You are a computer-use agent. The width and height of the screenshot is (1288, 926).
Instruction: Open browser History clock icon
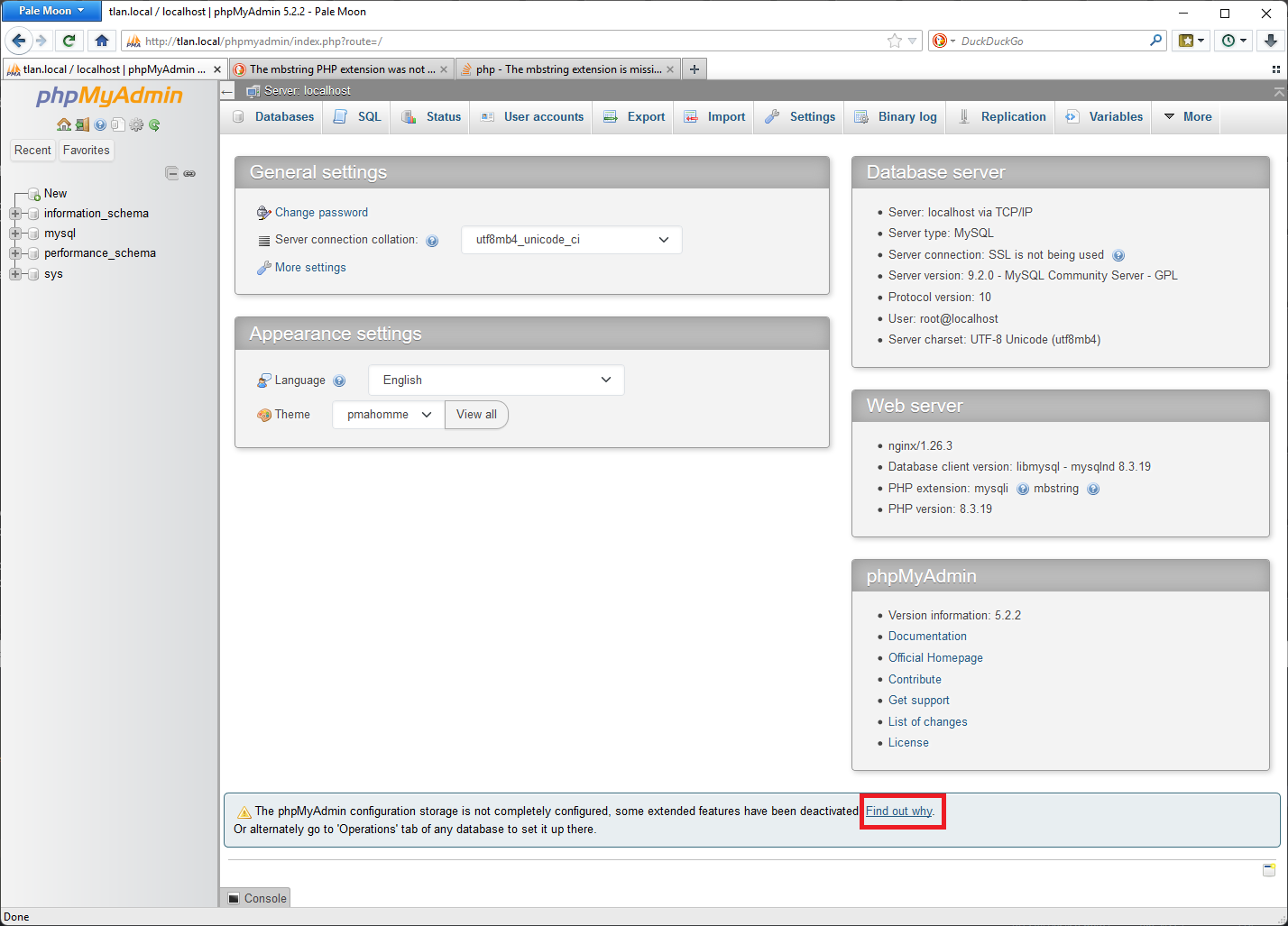point(1234,41)
